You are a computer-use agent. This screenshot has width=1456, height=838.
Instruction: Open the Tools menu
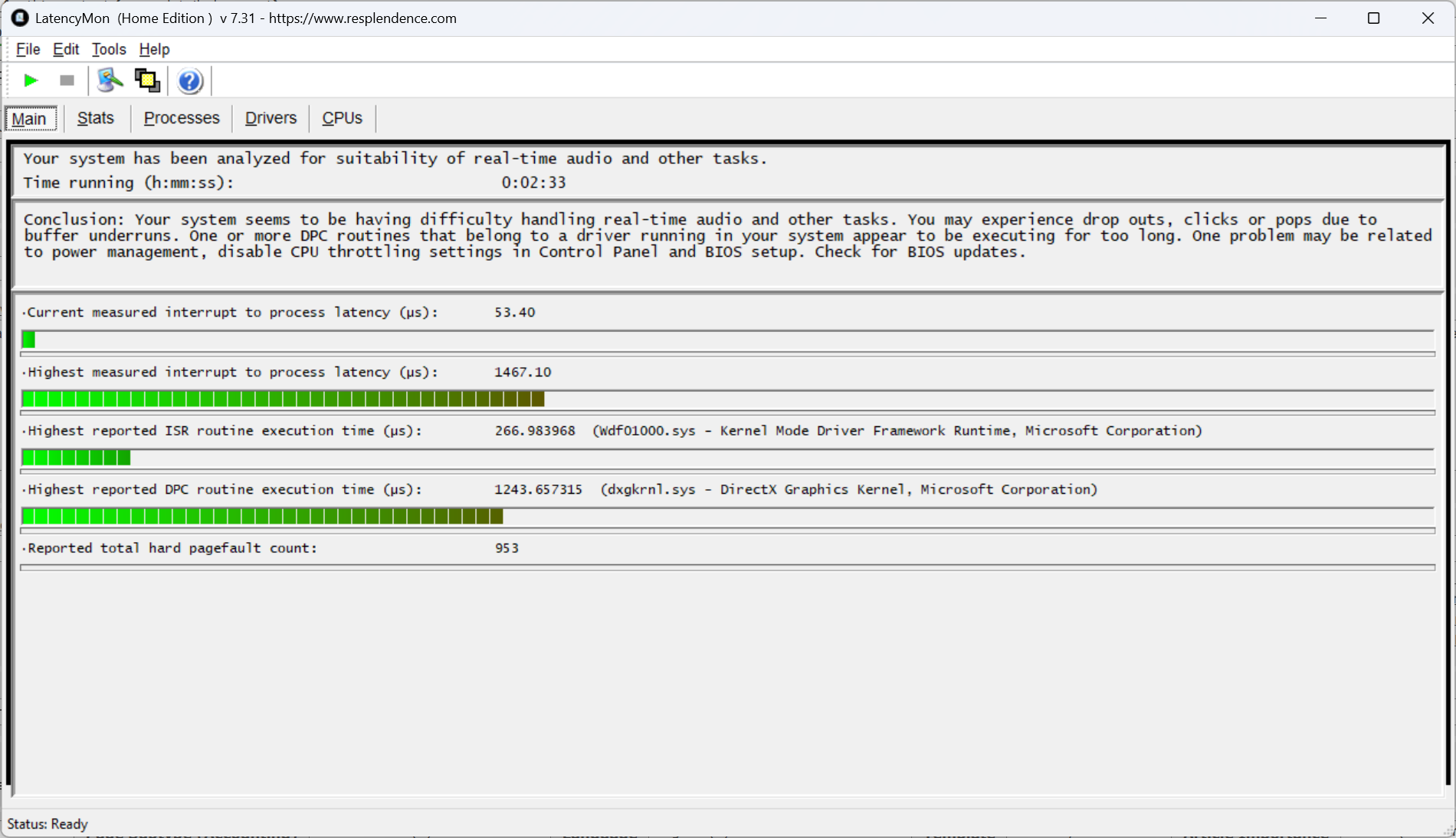click(x=109, y=49)
